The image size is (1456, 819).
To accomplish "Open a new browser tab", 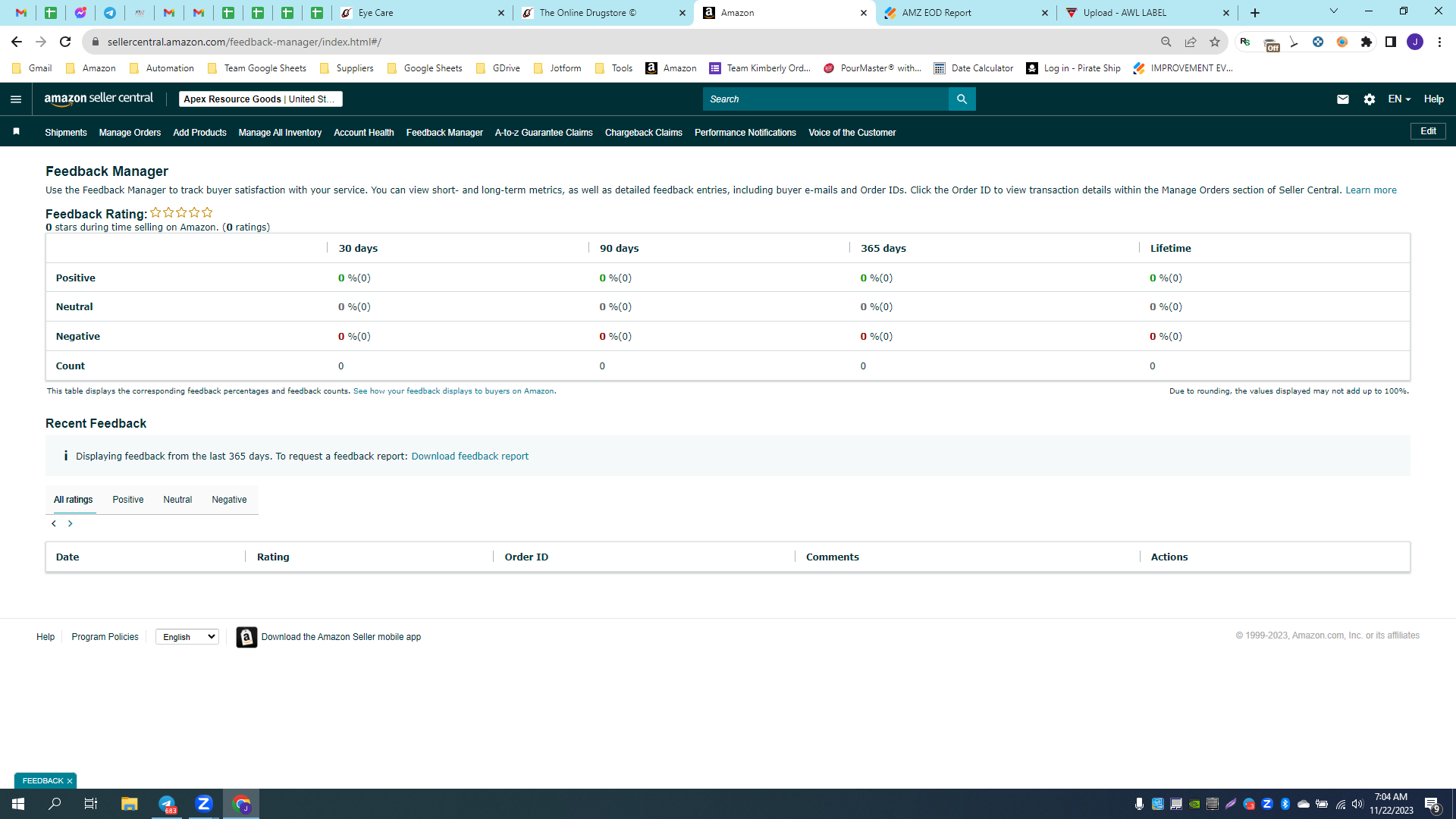I will [x=1255, y=13].
